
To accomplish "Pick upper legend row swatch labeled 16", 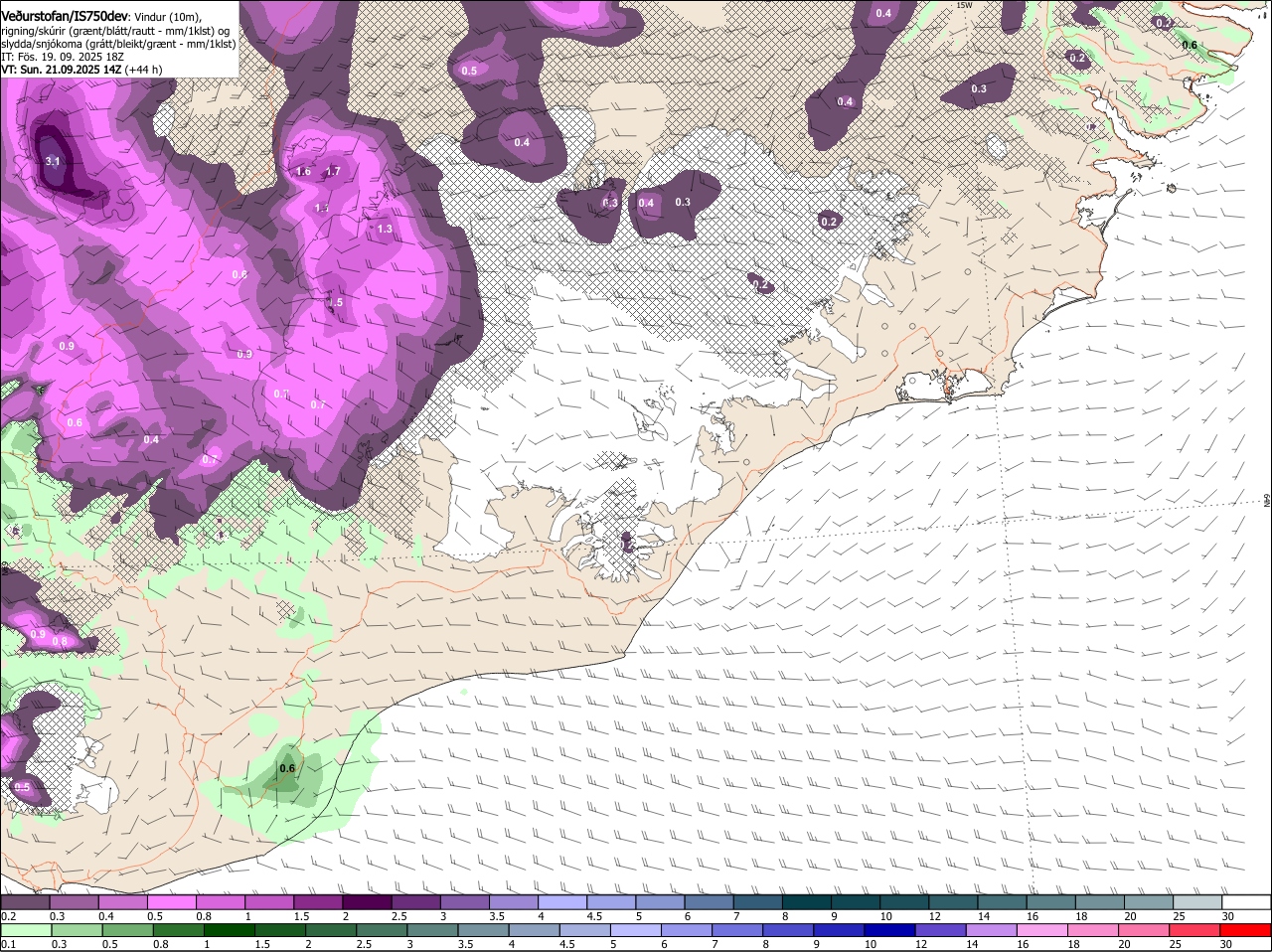I will pos(1049,902).
